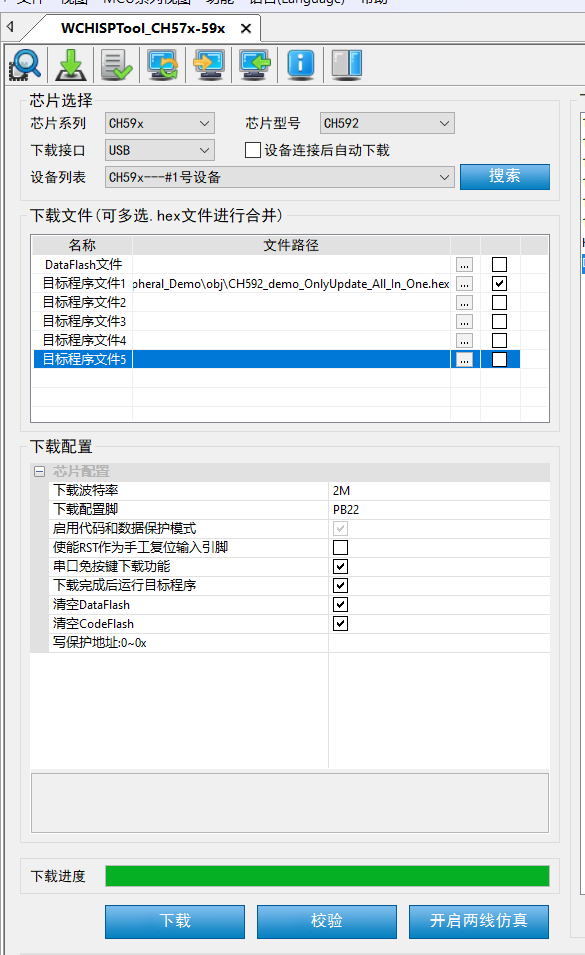
Task: Enable 使能RST作为手工复位输入引脚 checkbox
Action: click(x=340, y=548)
